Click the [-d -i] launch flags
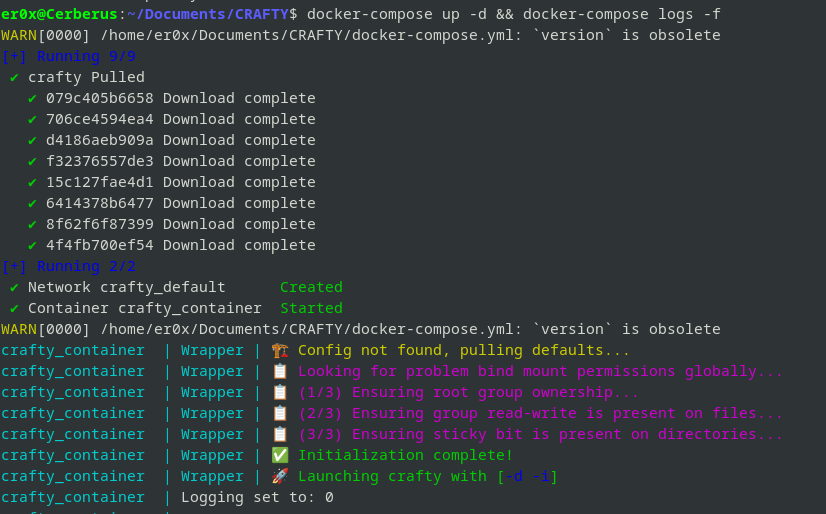This screenshot has height=514, width=826. 527,476
